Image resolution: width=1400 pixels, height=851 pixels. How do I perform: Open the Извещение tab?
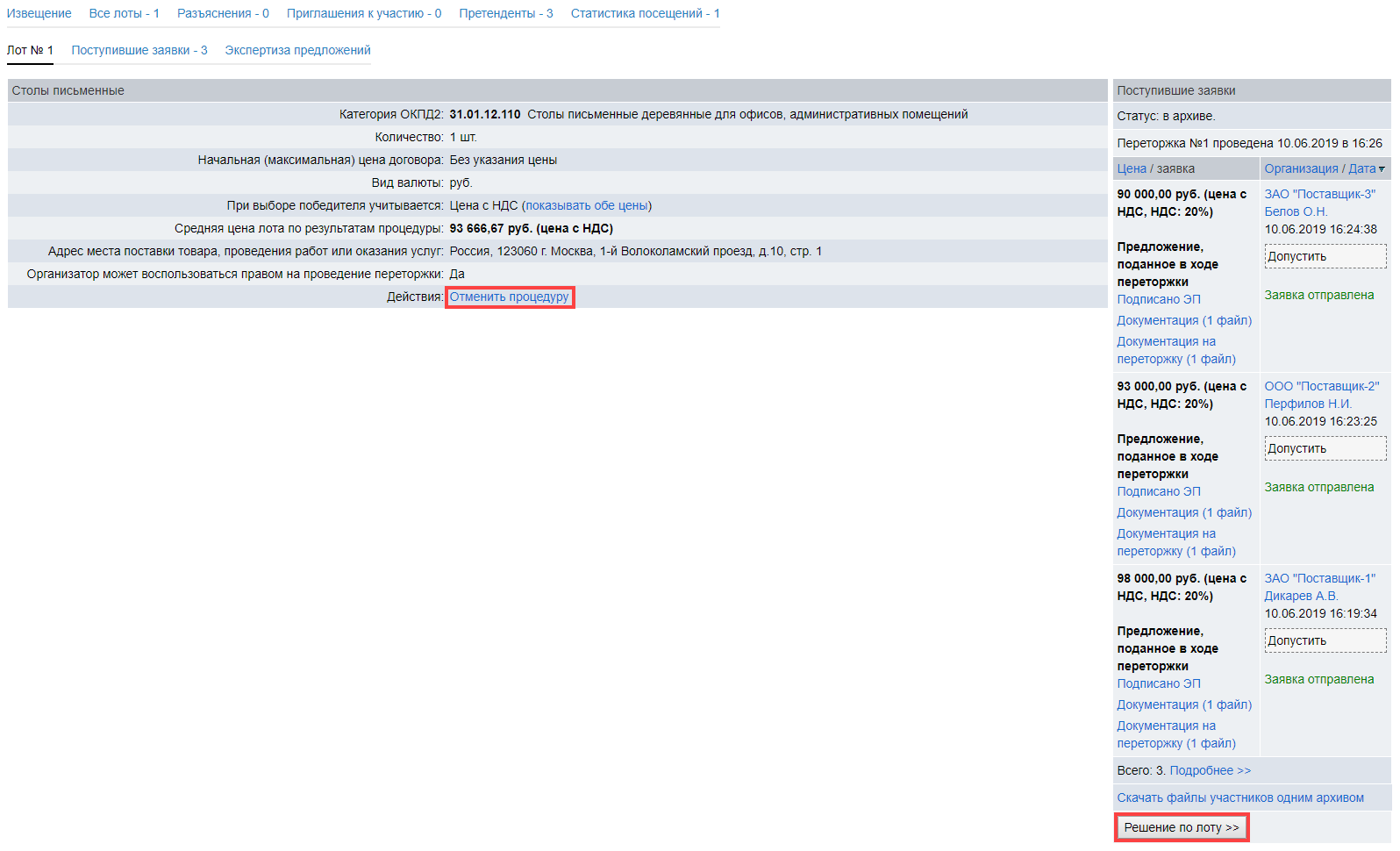tap(39, 13)
